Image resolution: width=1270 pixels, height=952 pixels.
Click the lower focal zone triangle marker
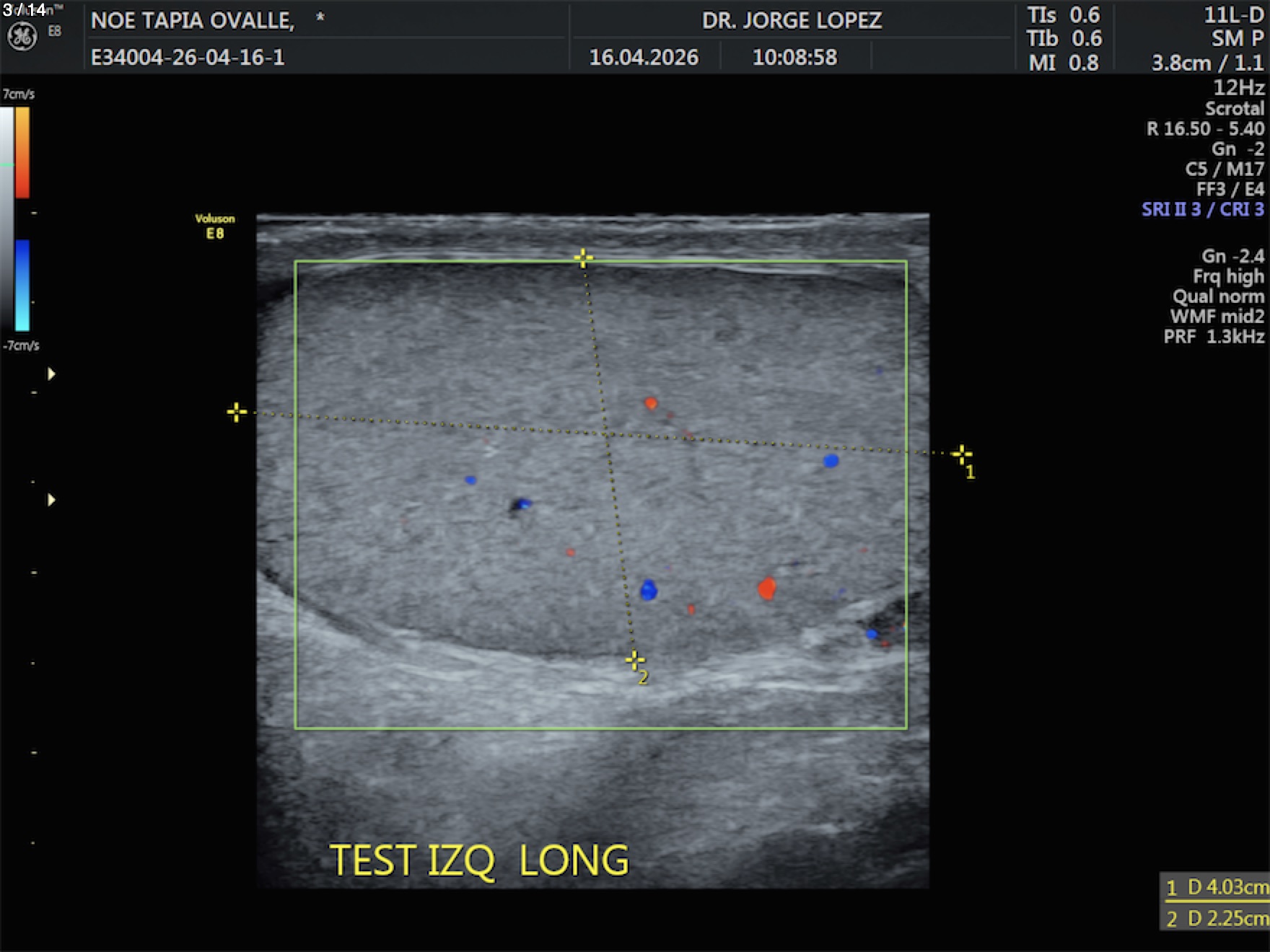(51, 500)
